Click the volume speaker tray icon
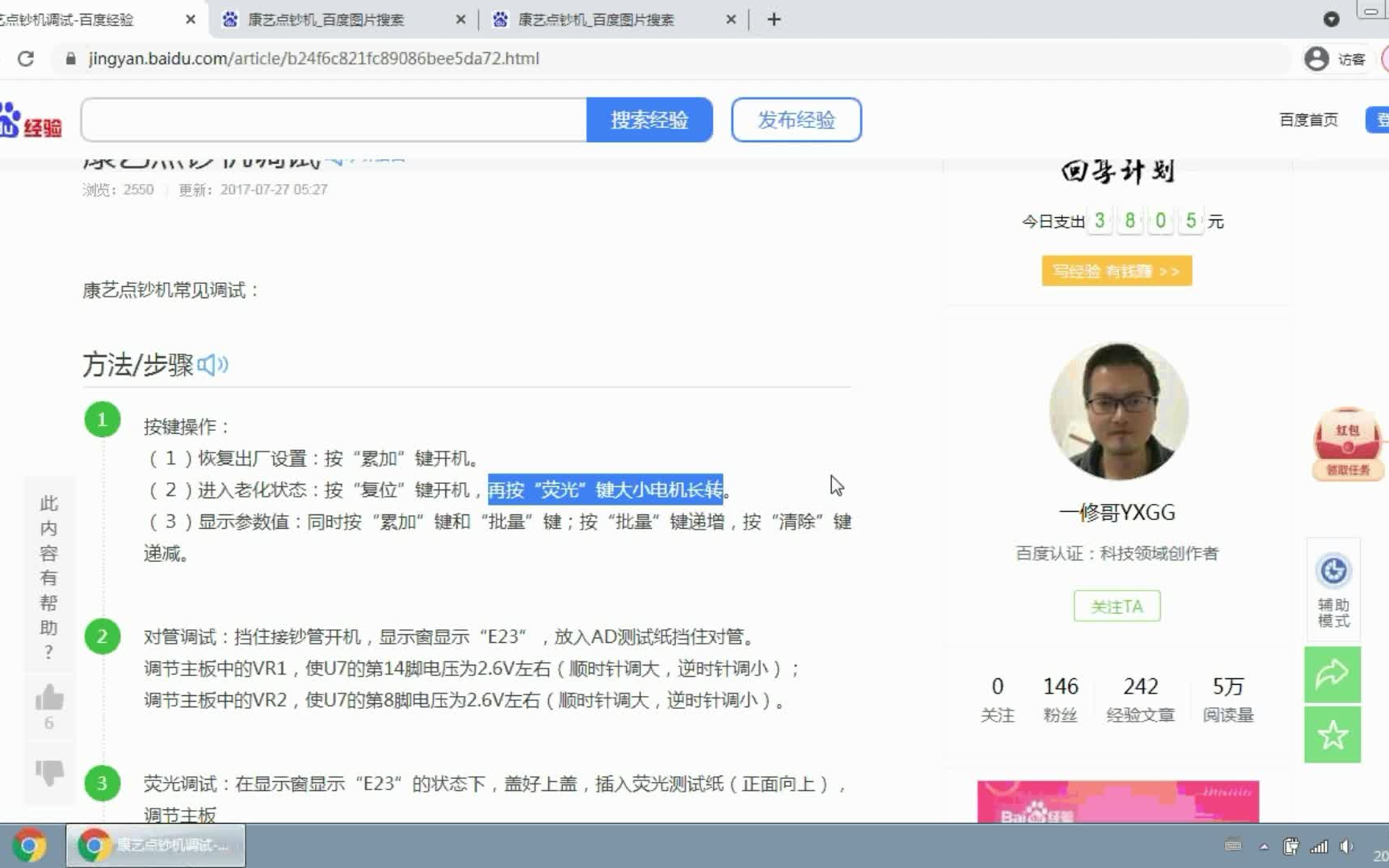This screenshot has width=1389, height=868. coord(1346,846)
